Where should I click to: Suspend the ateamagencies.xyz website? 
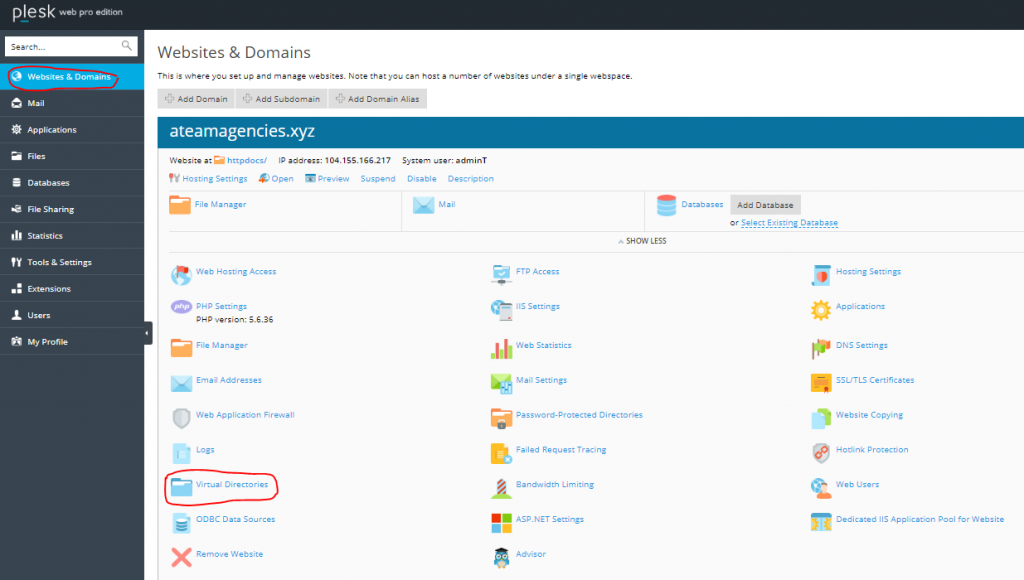(377, 178)
